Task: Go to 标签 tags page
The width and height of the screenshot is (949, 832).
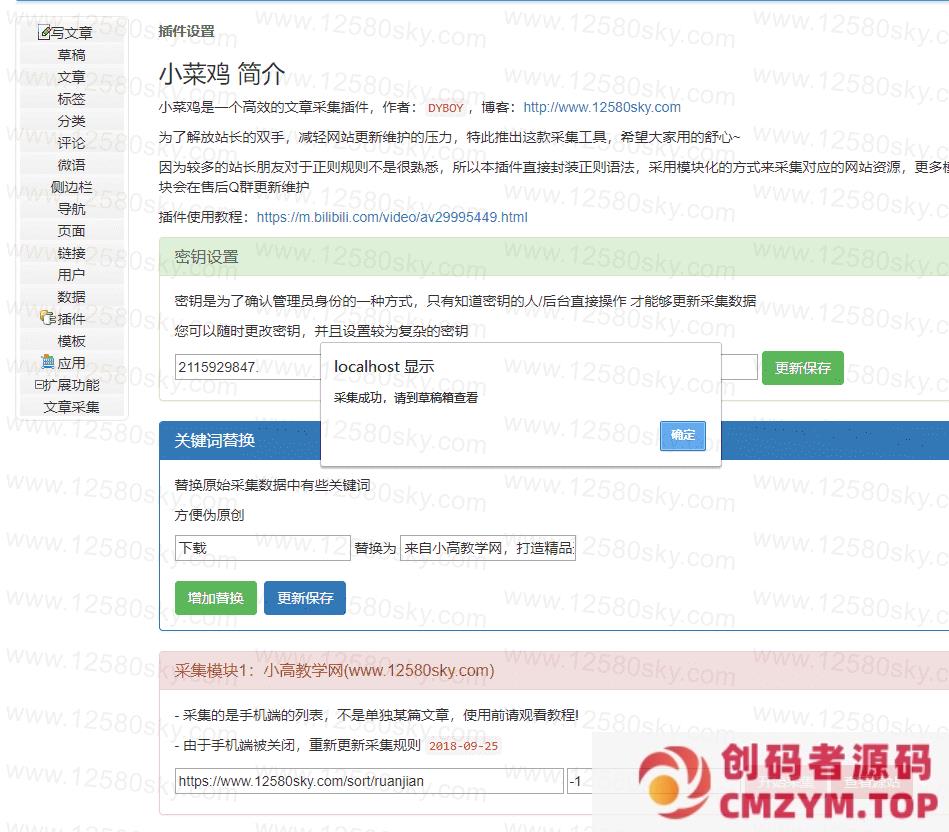Action: 71,99
